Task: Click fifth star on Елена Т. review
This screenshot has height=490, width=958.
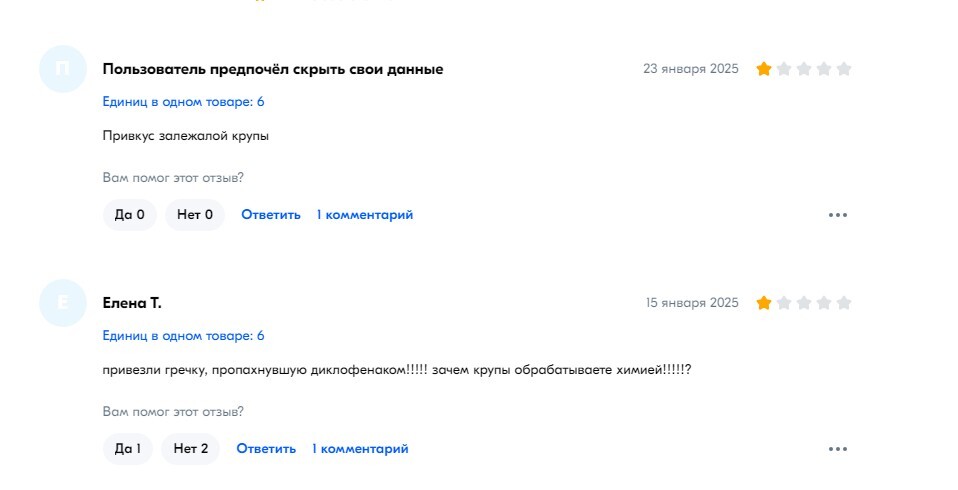Action: (844, 303)
